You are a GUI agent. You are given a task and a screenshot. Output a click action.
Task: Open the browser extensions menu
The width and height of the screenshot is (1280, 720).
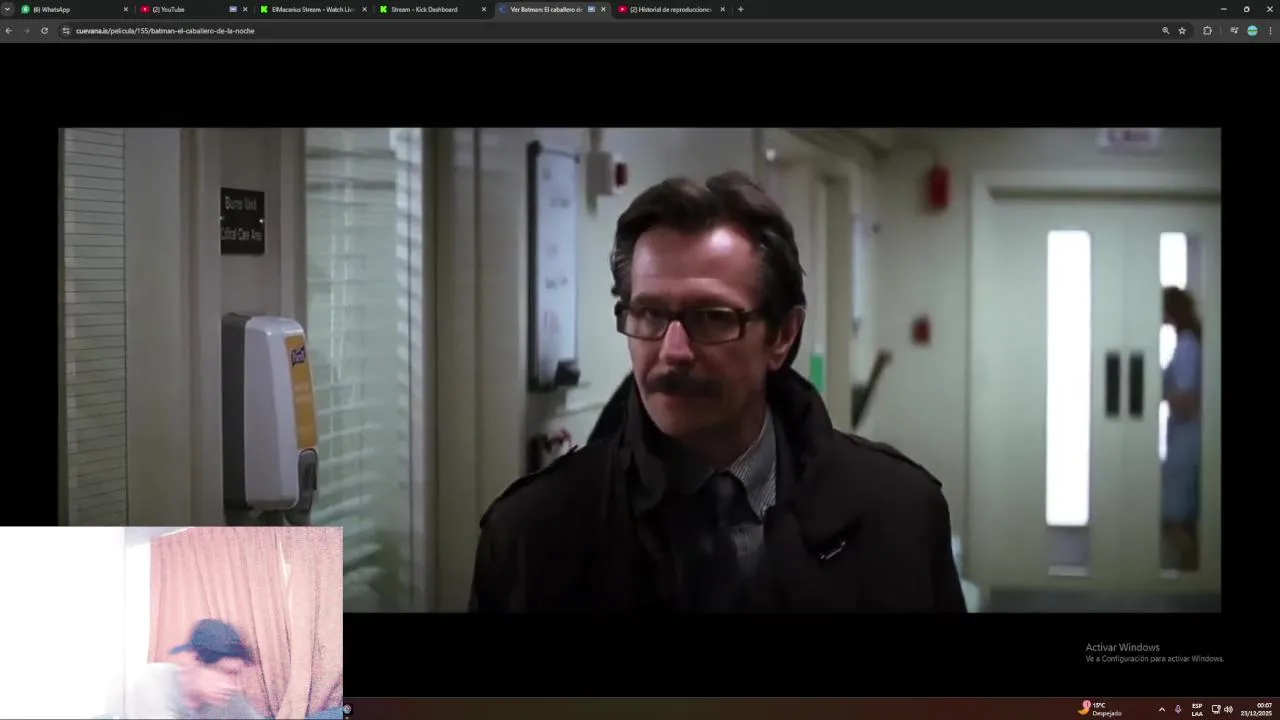[x=1207, y=31]
